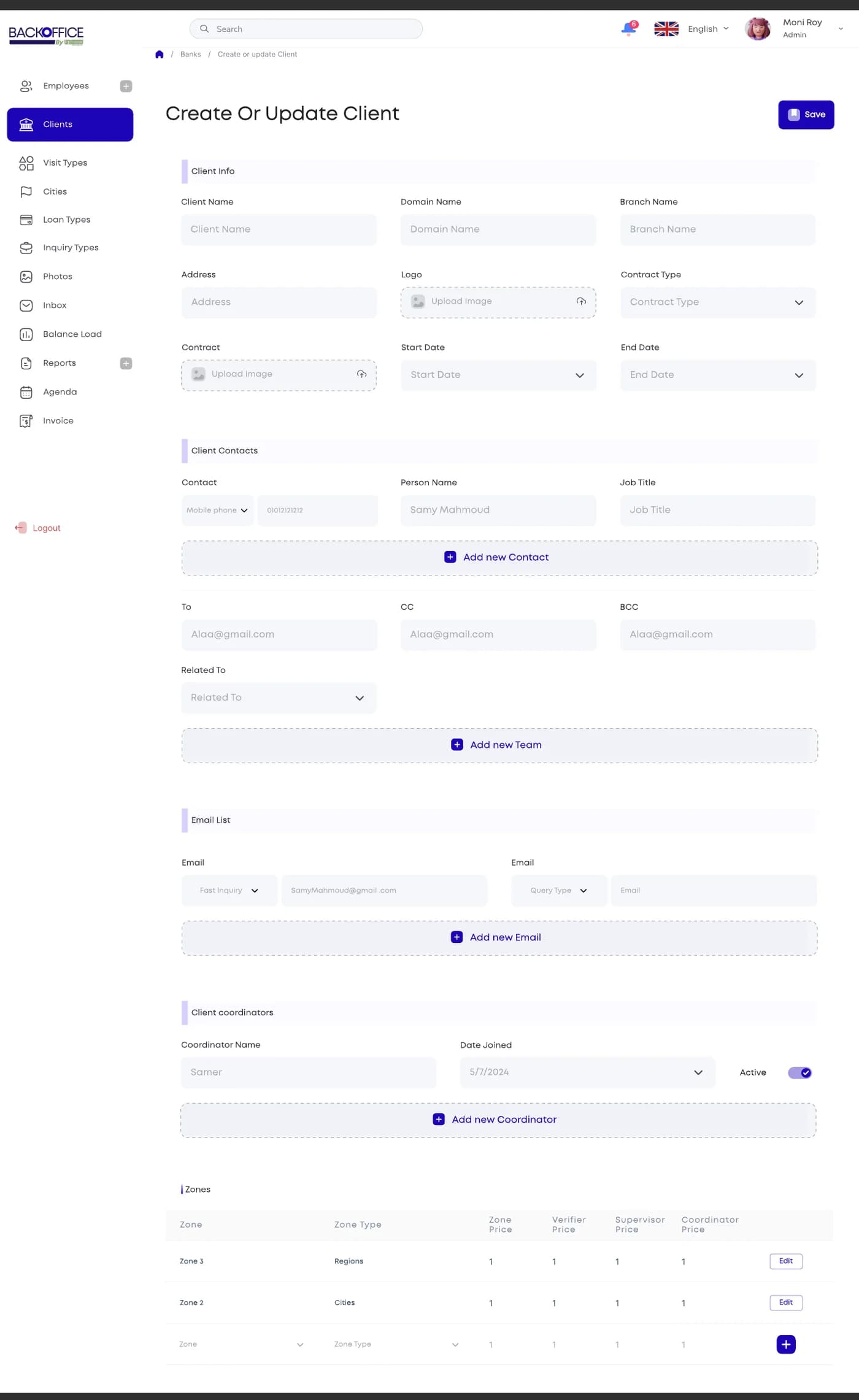This screenshot has height=1400, width=859.
Task: Click the Coordinator Name field showing Samer
Action: click(x=309, y=1072)
